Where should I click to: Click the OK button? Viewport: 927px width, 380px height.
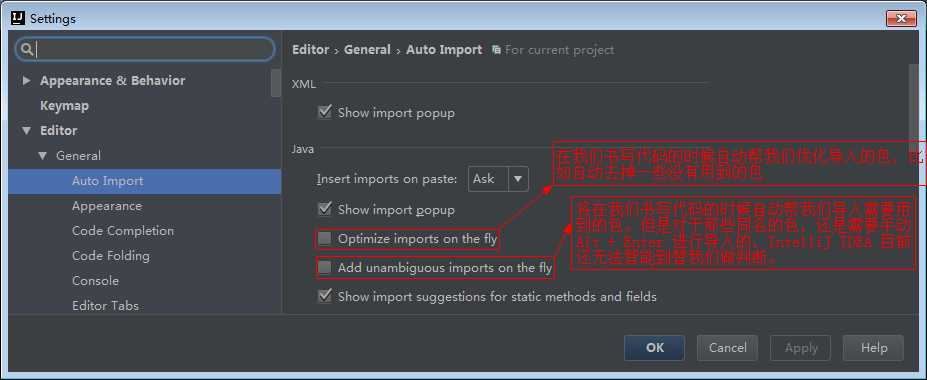pyautogui.click(x=654, y=348)
